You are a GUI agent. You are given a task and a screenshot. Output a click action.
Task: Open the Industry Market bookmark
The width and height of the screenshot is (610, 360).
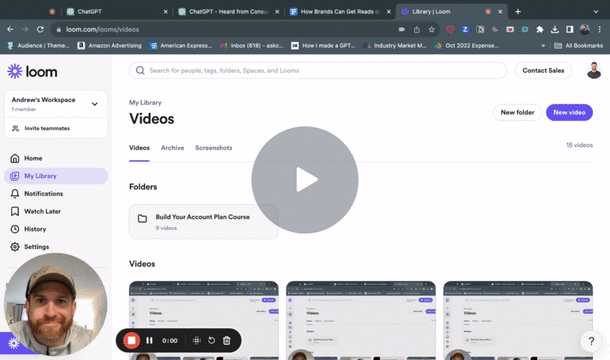tap(395, 46)
